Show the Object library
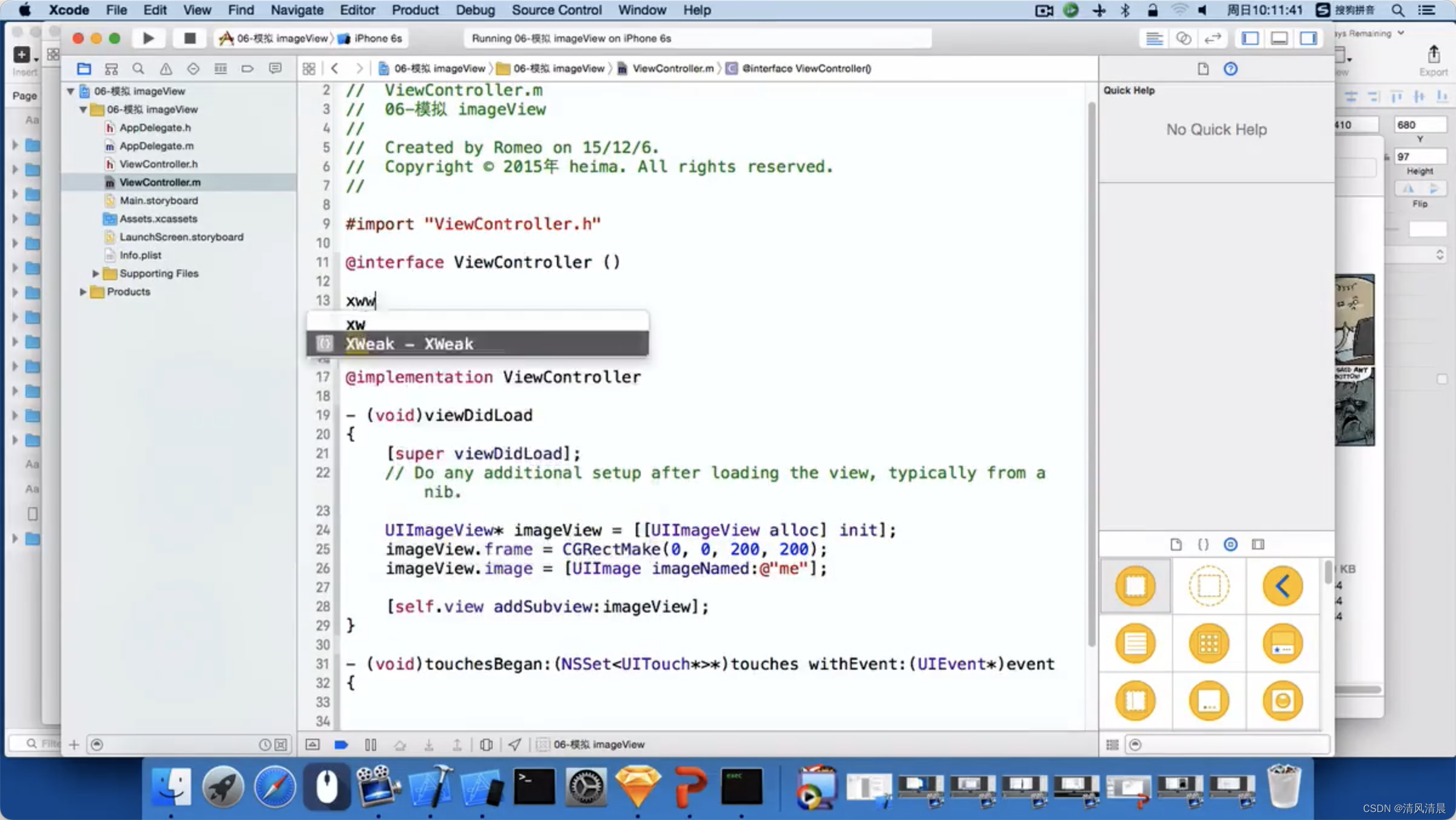This screenshot has height=820, width=1456. coord(1230,544)
